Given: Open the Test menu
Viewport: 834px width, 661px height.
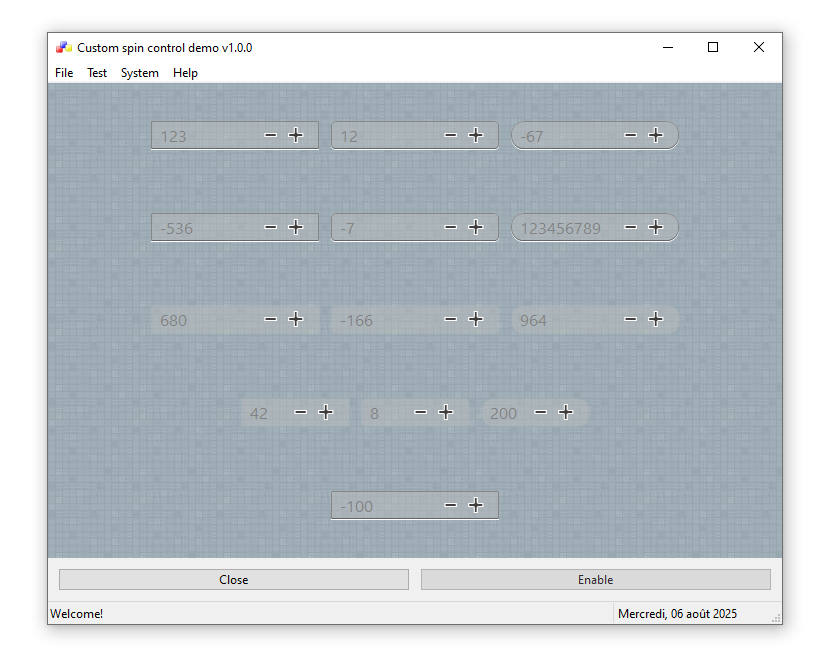Looking at the screenshot, I should tap(97, 73).
